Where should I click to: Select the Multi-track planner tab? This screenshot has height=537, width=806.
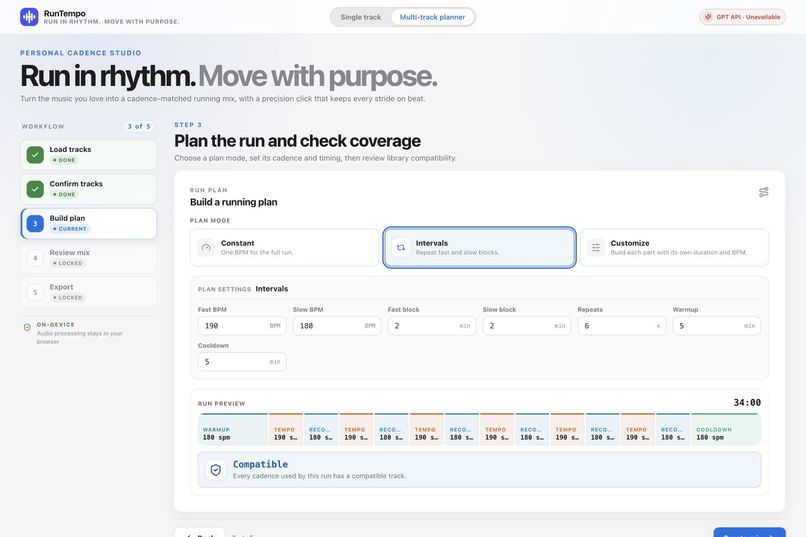tap(432, 17)
